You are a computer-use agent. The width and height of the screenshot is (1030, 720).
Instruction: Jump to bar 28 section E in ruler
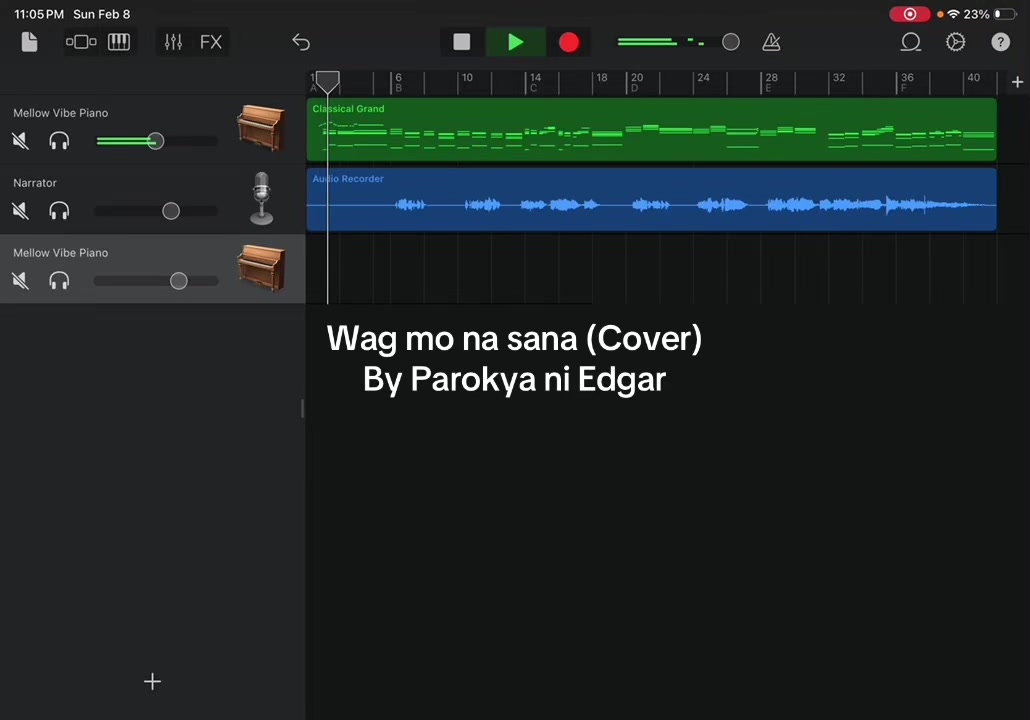(x=771, y=82)
